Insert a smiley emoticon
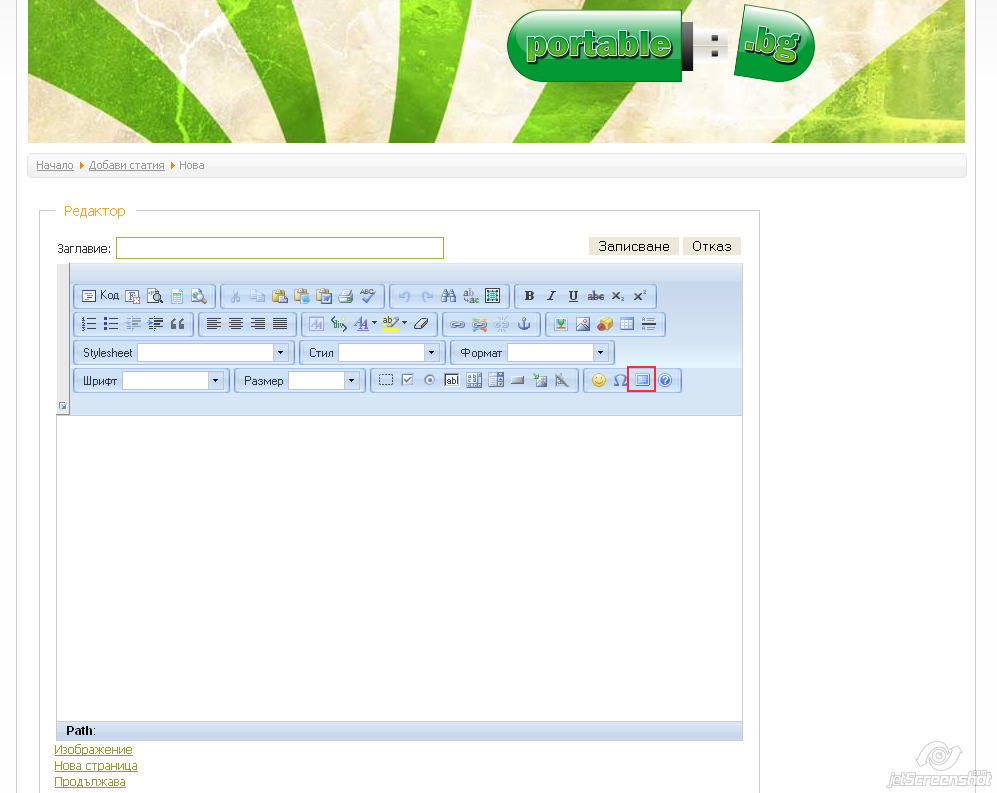The width and height of the screenshot is (997, 793). [599, 380]
